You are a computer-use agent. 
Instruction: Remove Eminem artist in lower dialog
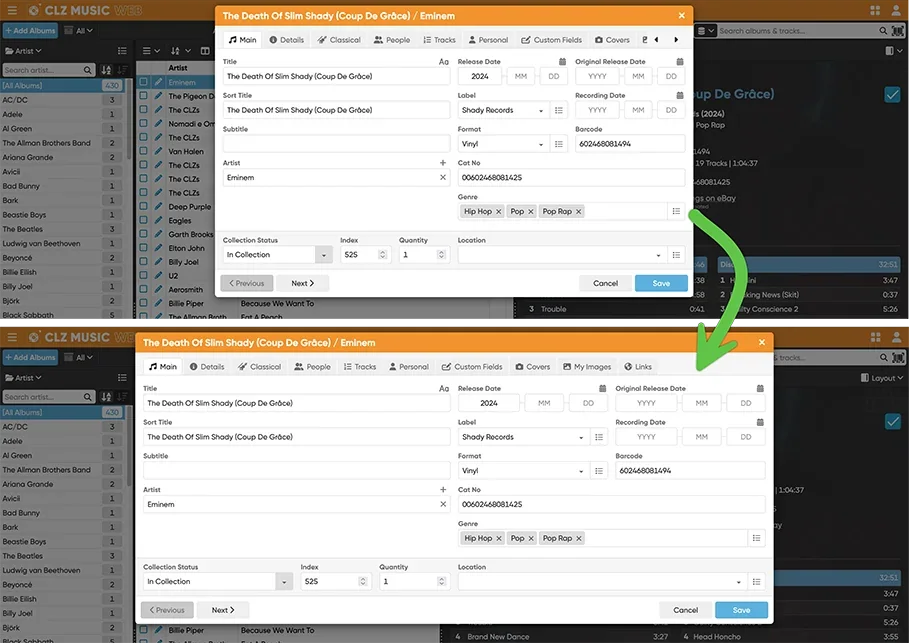443,504
